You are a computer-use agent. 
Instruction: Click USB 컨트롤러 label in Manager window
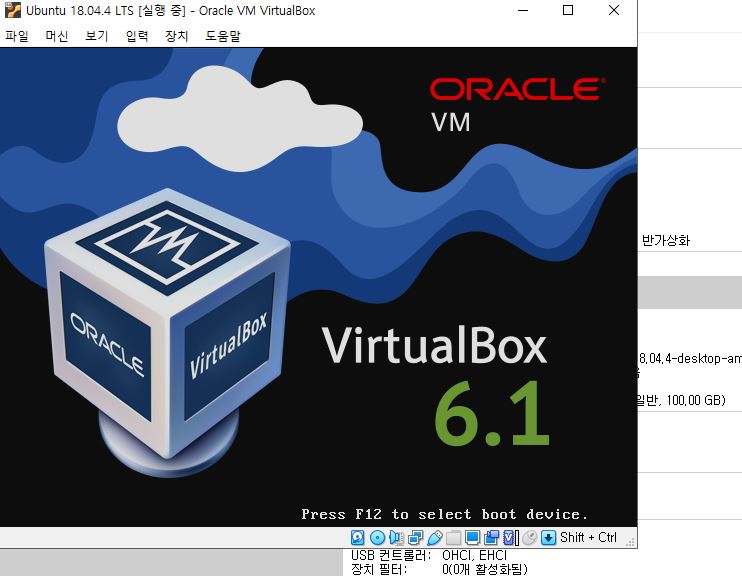391,555
